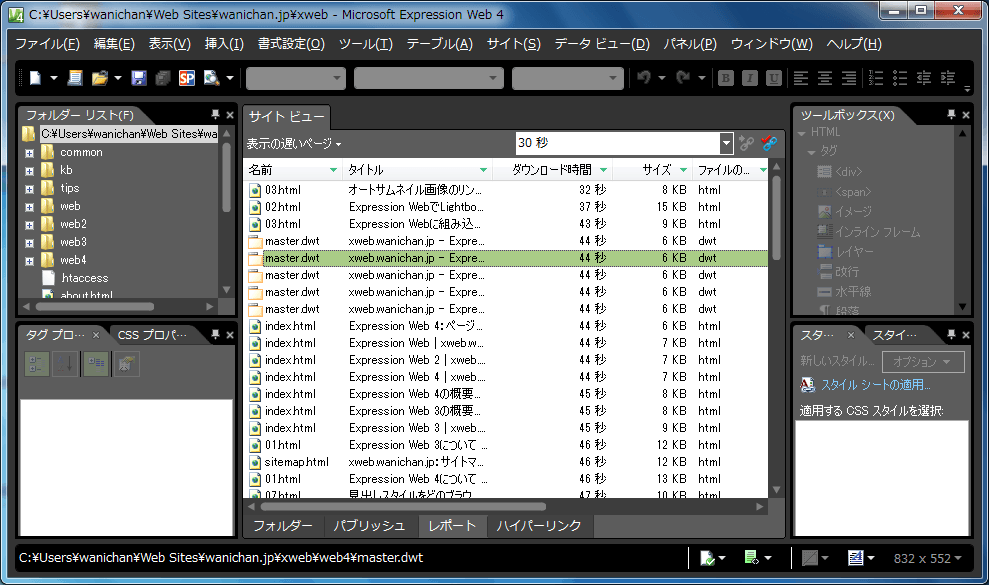989x585 pixels.
Task: Switch to the CSS プロパティ tab
Action: (152, 335)
